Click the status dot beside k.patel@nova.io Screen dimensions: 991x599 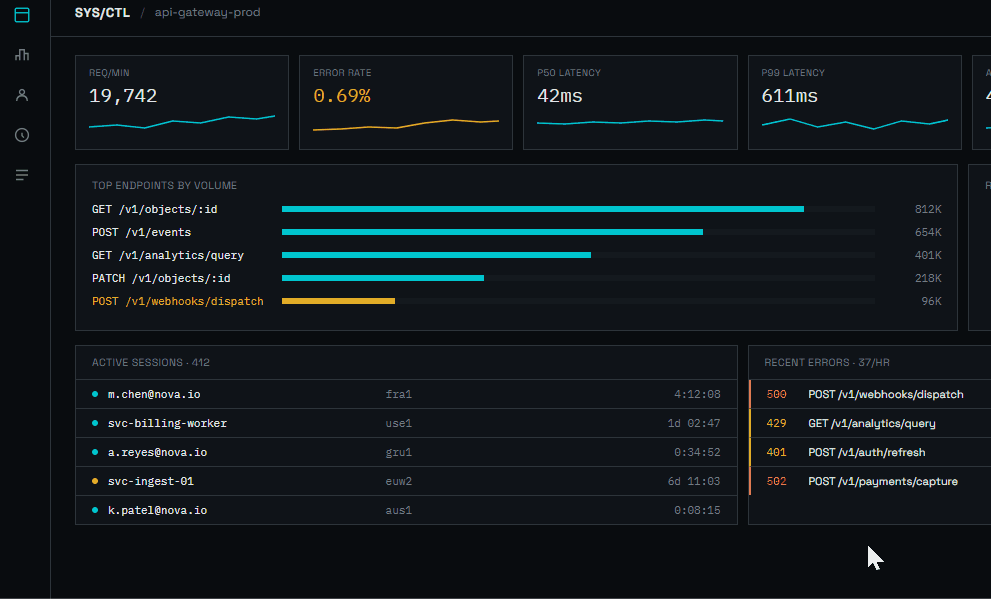95,511
